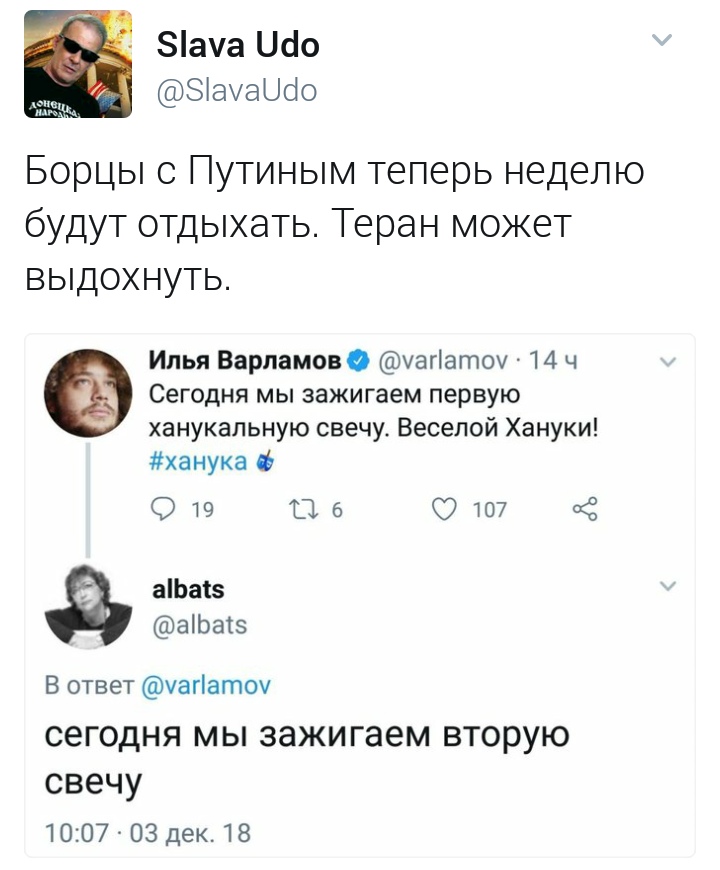Like Varlamov's tweet with the heart icon

pos(443,510)
